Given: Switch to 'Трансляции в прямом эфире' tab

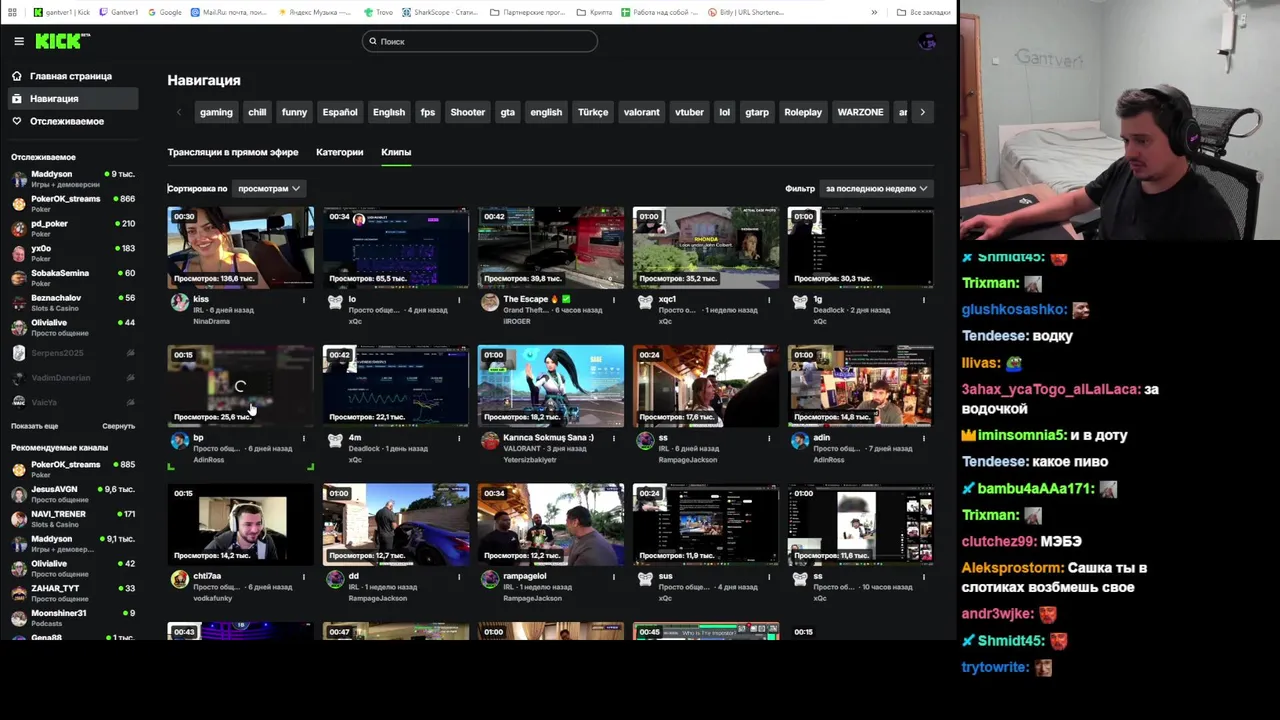Looking at the screenshot, I should click(233, 152).
